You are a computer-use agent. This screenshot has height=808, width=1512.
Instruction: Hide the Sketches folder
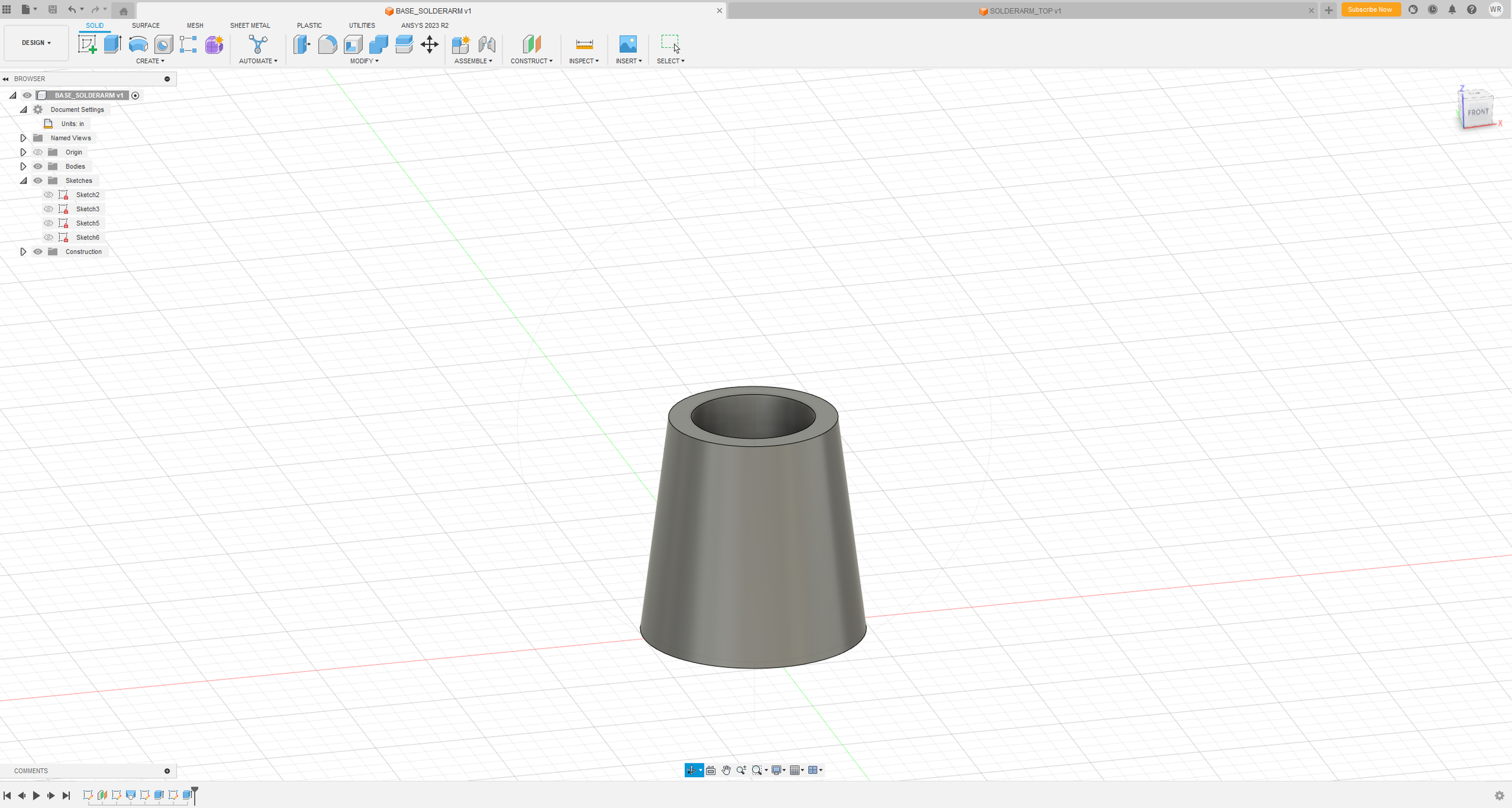point(38,180)
